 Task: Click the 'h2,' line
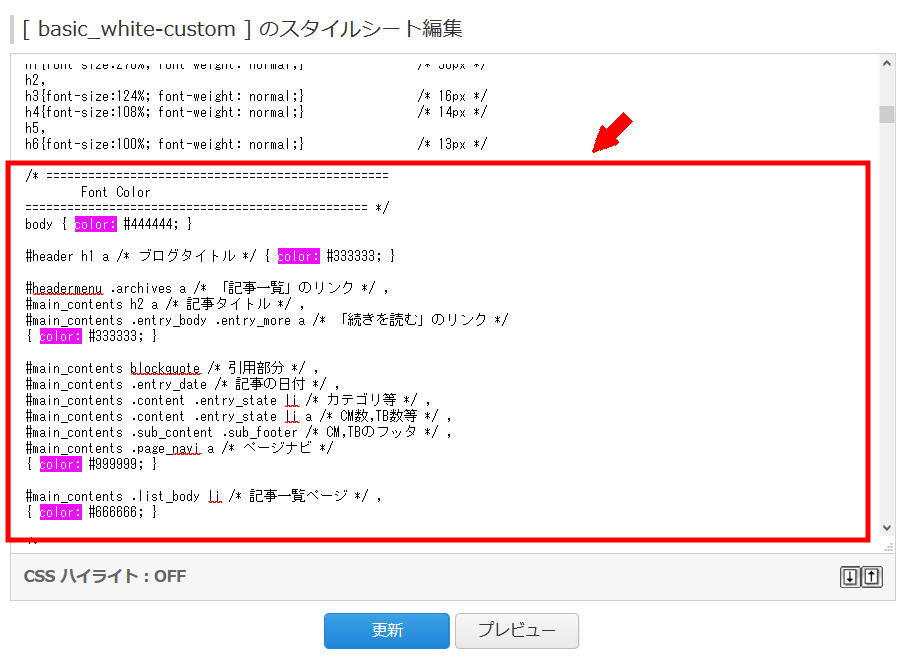tap(35, 80)
